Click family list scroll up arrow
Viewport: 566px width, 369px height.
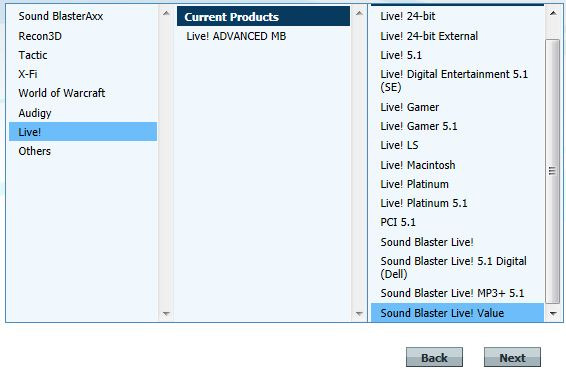coord(166,13)
